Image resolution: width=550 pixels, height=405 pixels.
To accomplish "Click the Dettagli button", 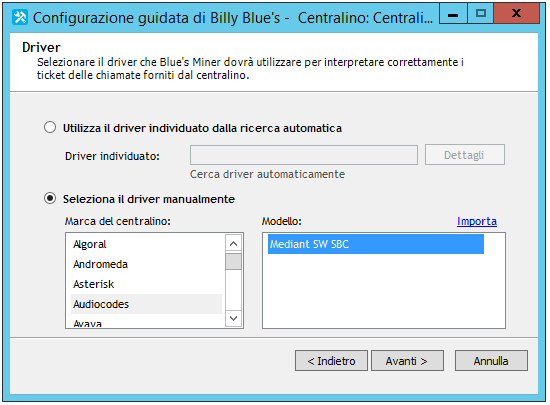I will coord(465,155).
